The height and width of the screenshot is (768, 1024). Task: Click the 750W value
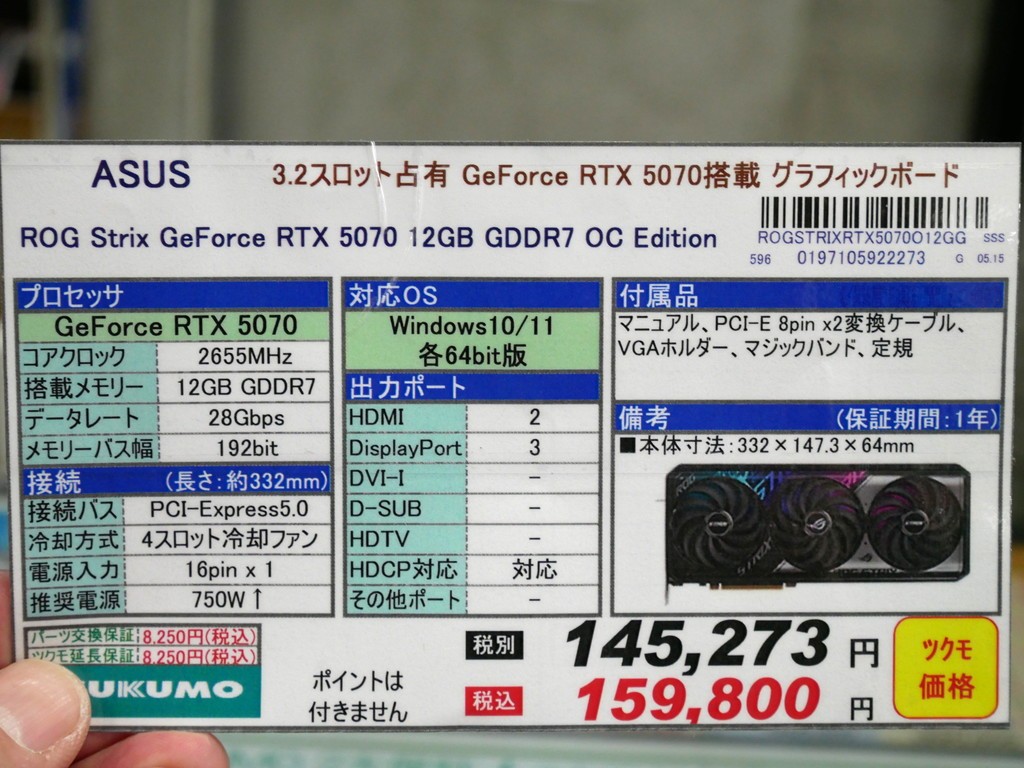[227, 600]
